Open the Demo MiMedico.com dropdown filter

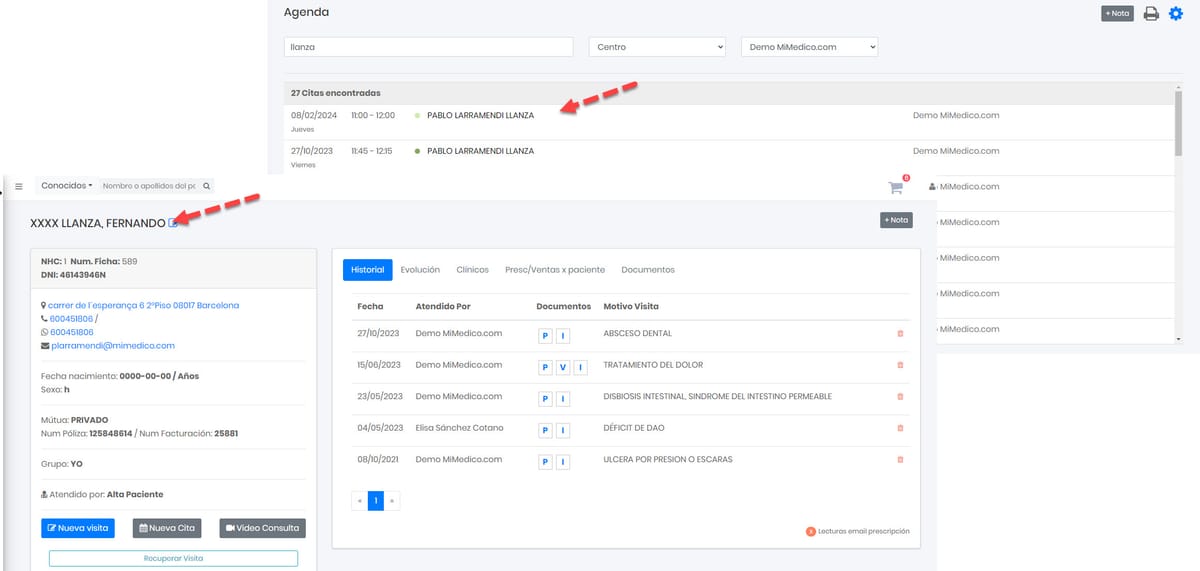pyautogui.click(x=809, y=47)
